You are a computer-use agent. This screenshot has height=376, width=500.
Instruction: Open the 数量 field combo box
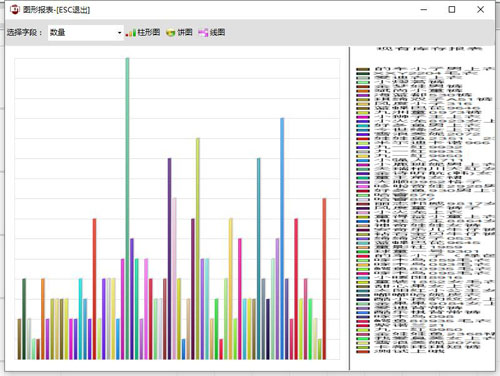point(86,33)
